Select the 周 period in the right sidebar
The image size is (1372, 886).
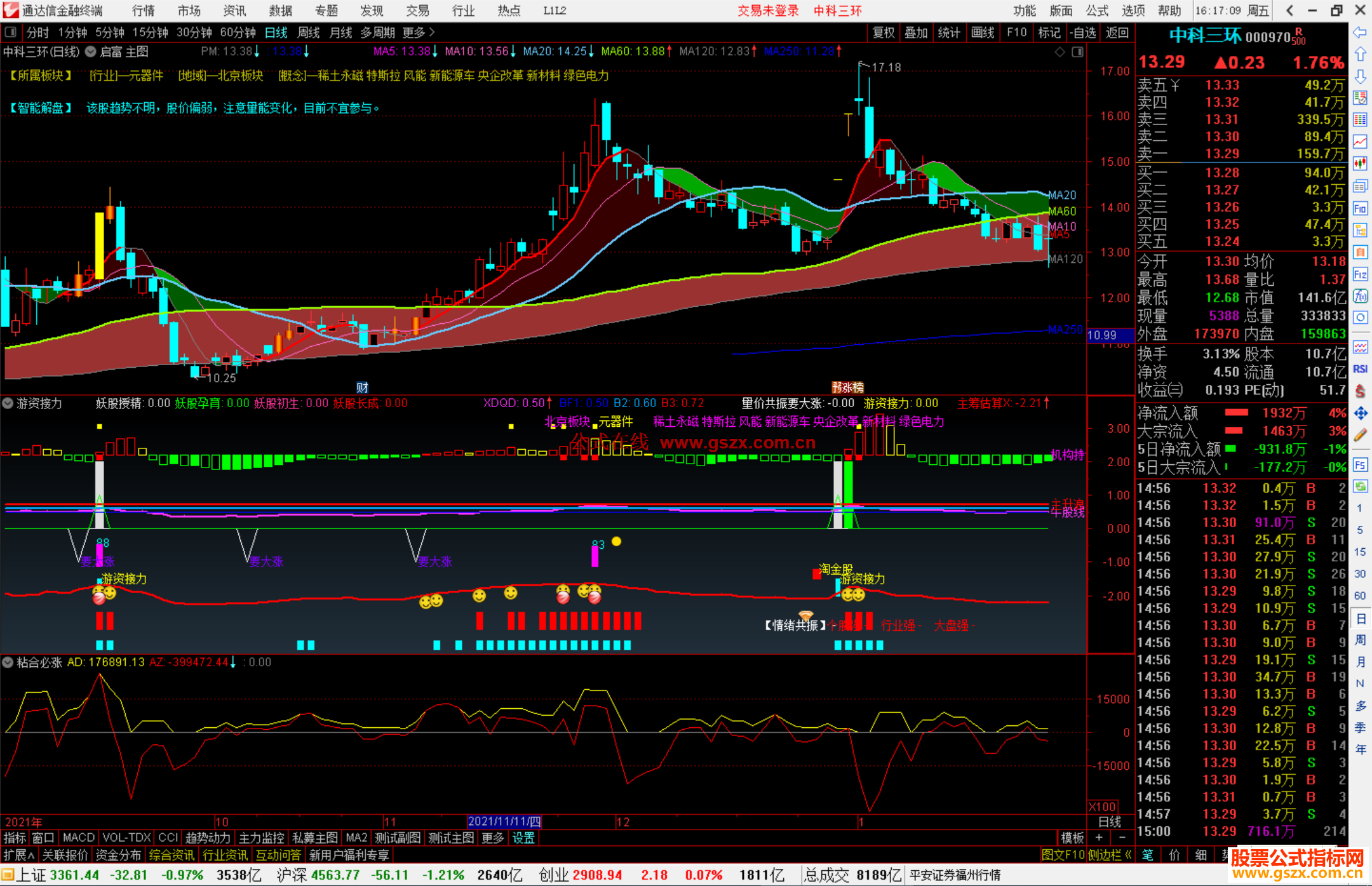[x=1360, y=640]
